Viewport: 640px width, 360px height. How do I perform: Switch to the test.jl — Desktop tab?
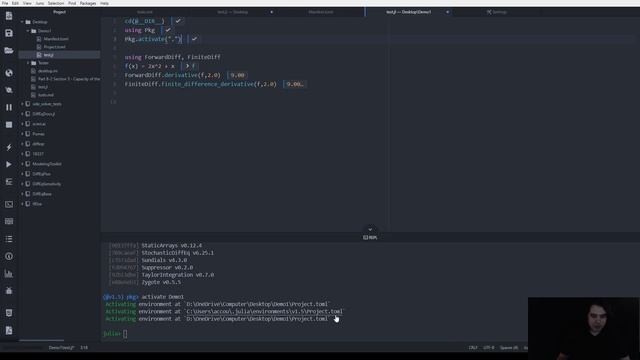coord(233,12)
